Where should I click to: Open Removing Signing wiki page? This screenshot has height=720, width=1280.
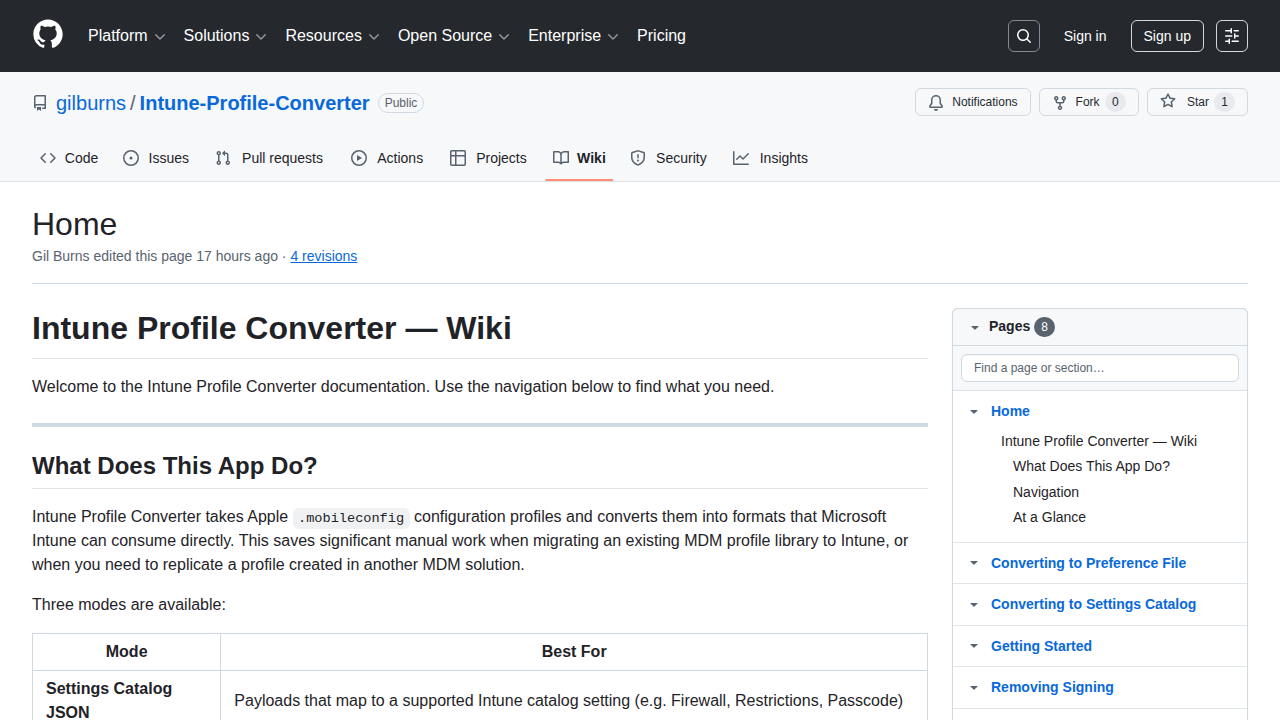[1052, 687]
